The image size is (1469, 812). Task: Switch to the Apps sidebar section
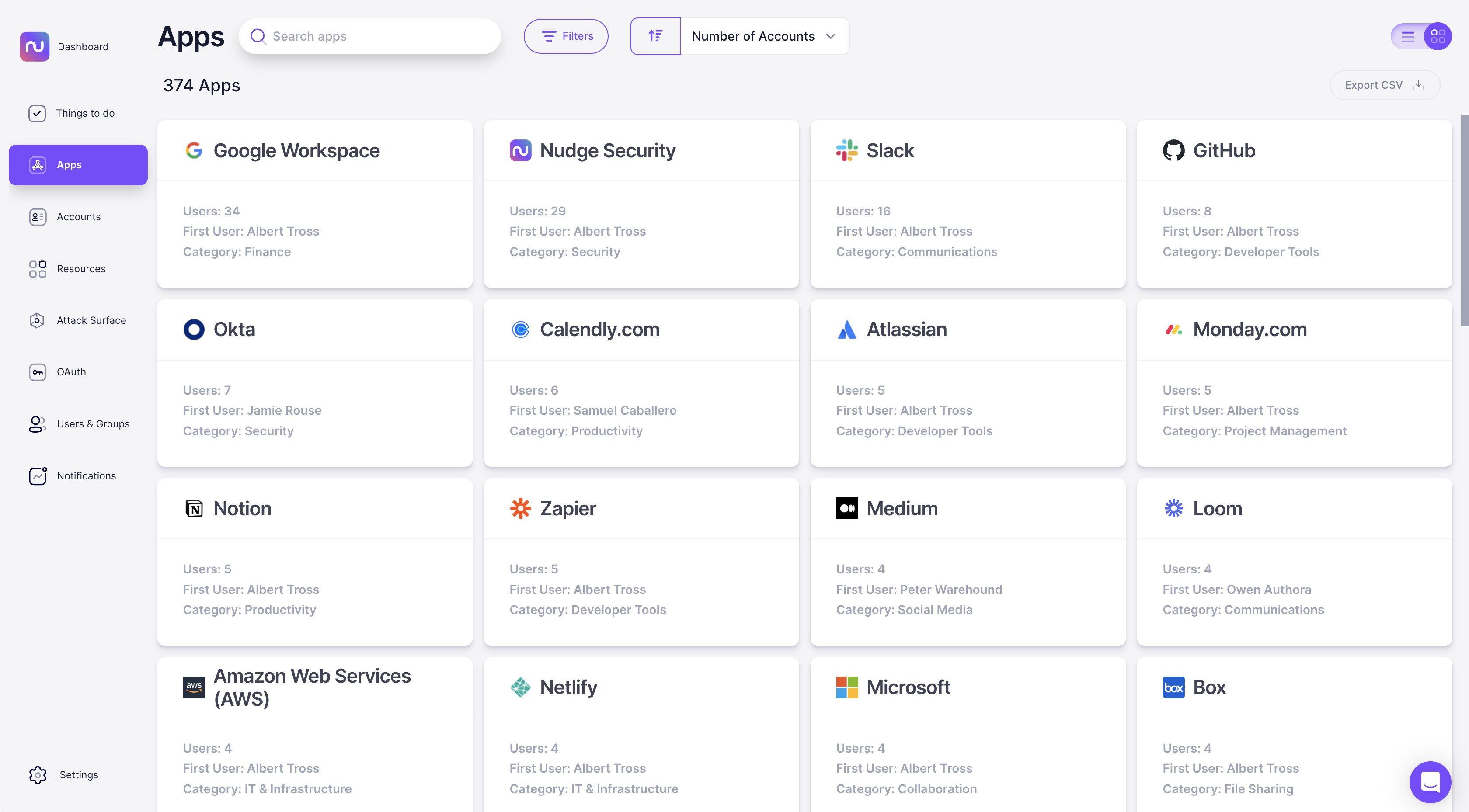(78, 165)
